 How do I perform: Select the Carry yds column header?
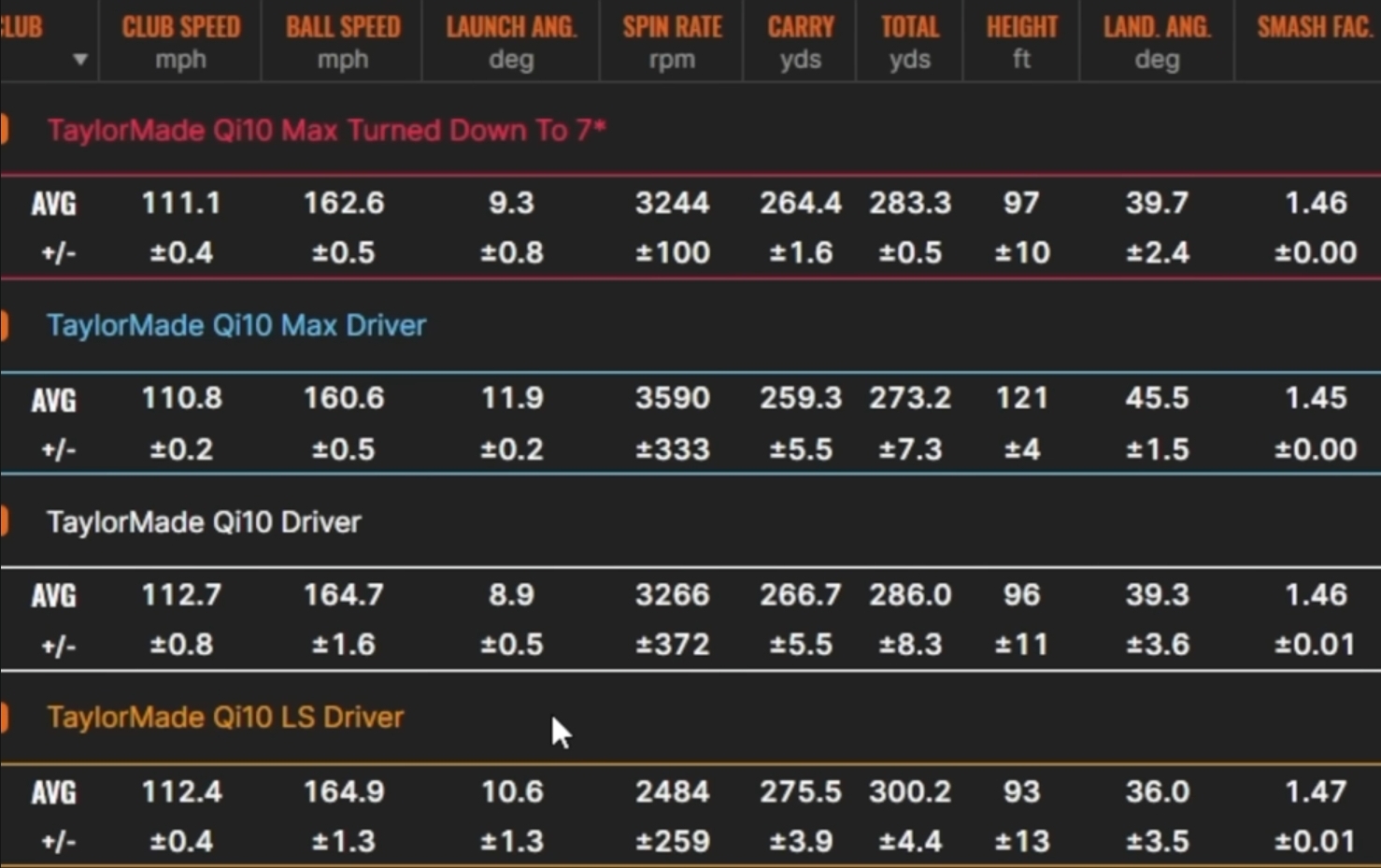(800, 41)
